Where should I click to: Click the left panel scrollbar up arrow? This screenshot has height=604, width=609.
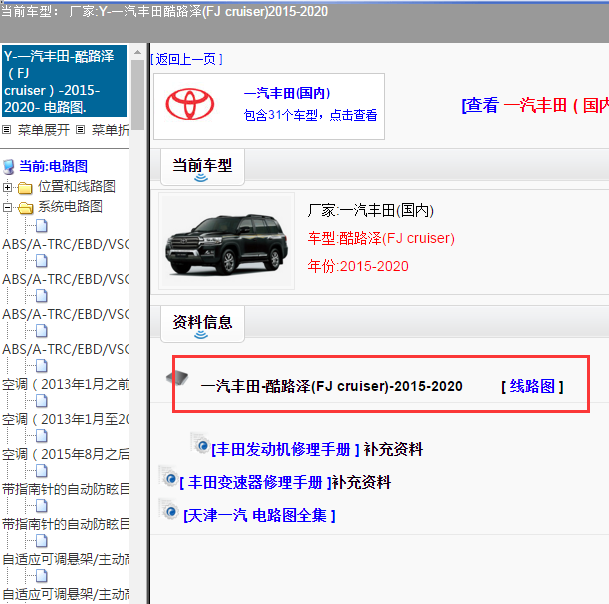point(137,52)
